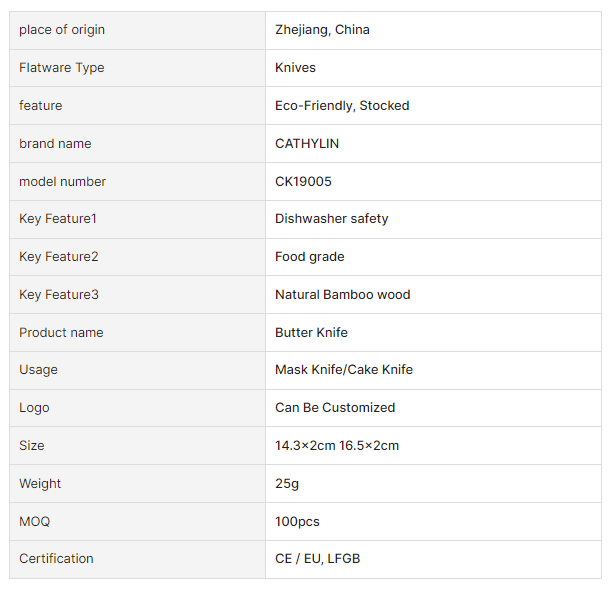
Task: Click the 'Key Feature3' label
Action: click(x=59, y=295)
